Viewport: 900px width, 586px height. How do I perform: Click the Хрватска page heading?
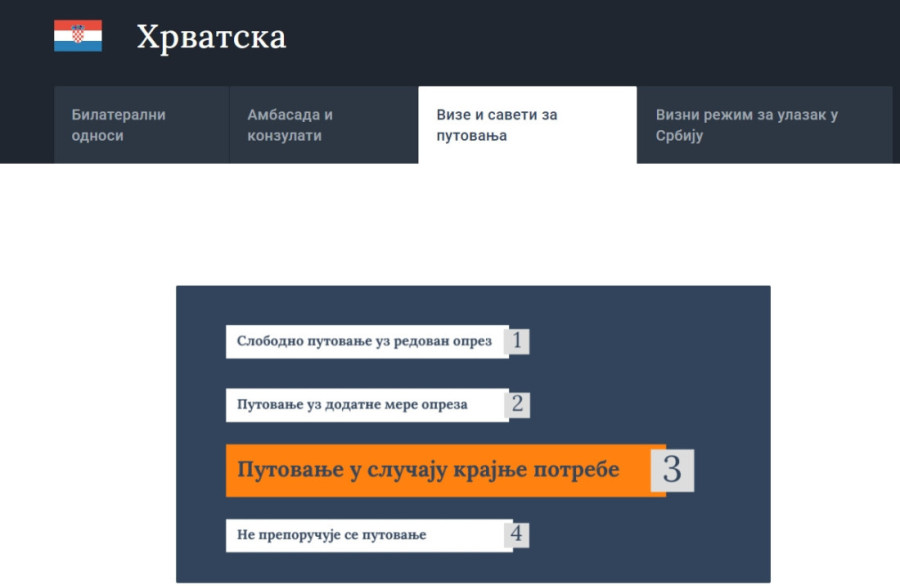point(211,37)
